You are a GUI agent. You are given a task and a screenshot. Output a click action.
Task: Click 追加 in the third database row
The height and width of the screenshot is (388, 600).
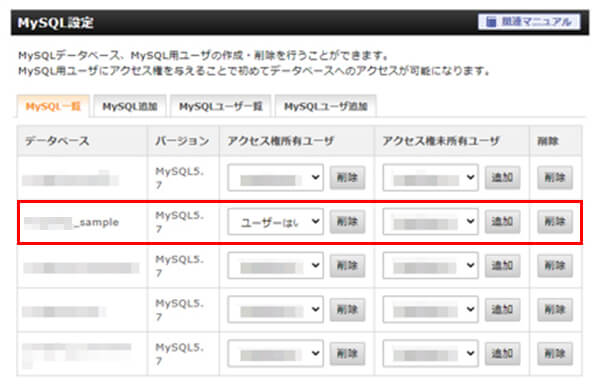pyautogui.click(x=502, y=266)
